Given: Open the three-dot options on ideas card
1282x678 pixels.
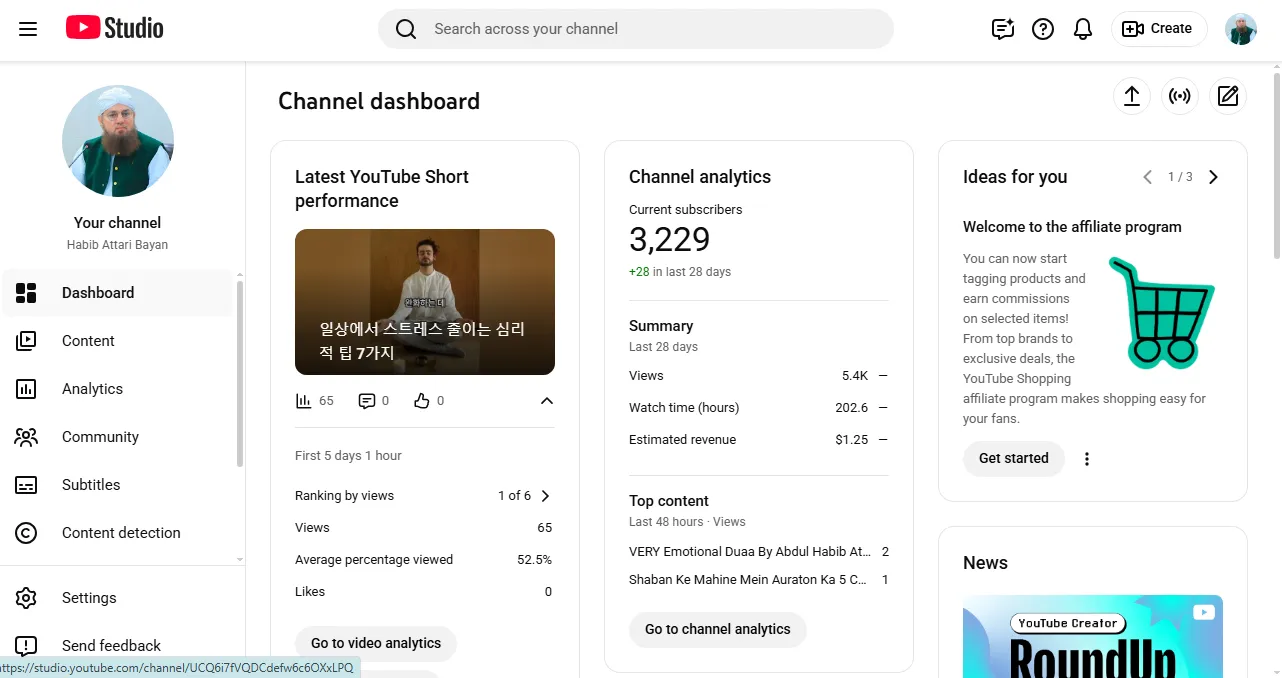Looking at the screenshot, I should (x=1087, y=459).
